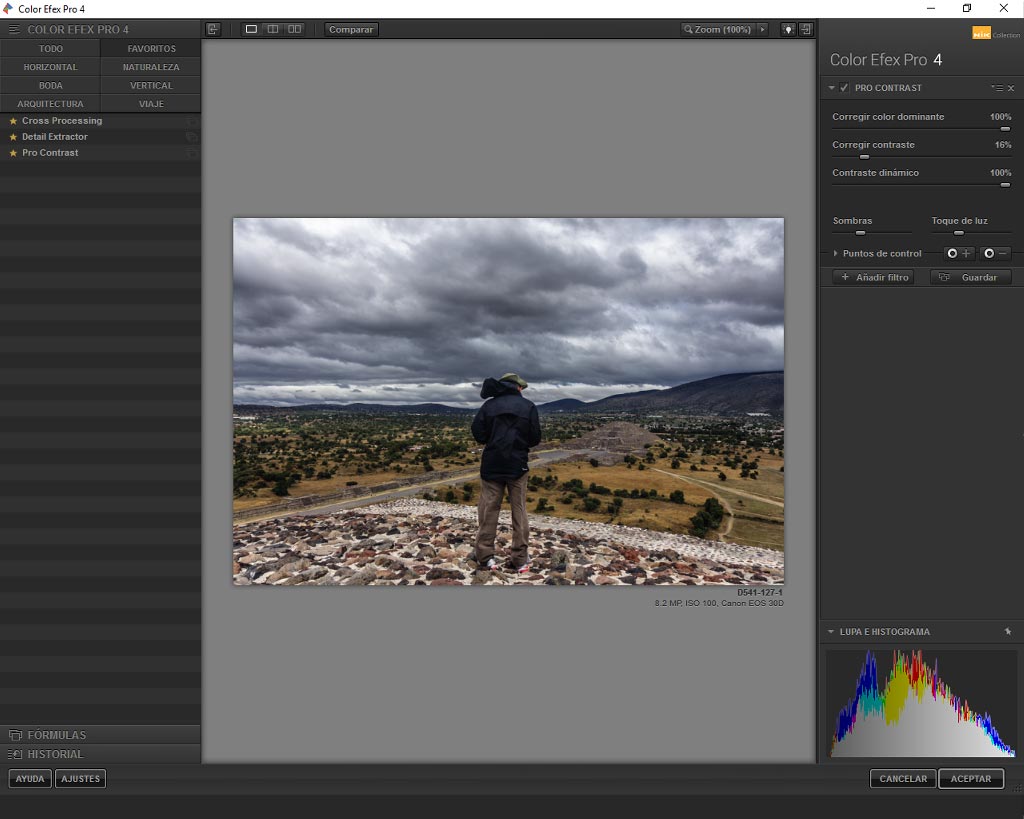Open the Pro Contrast filter options menu icon
This screenshot has height=819, width=1024.
tap(997, 88)
